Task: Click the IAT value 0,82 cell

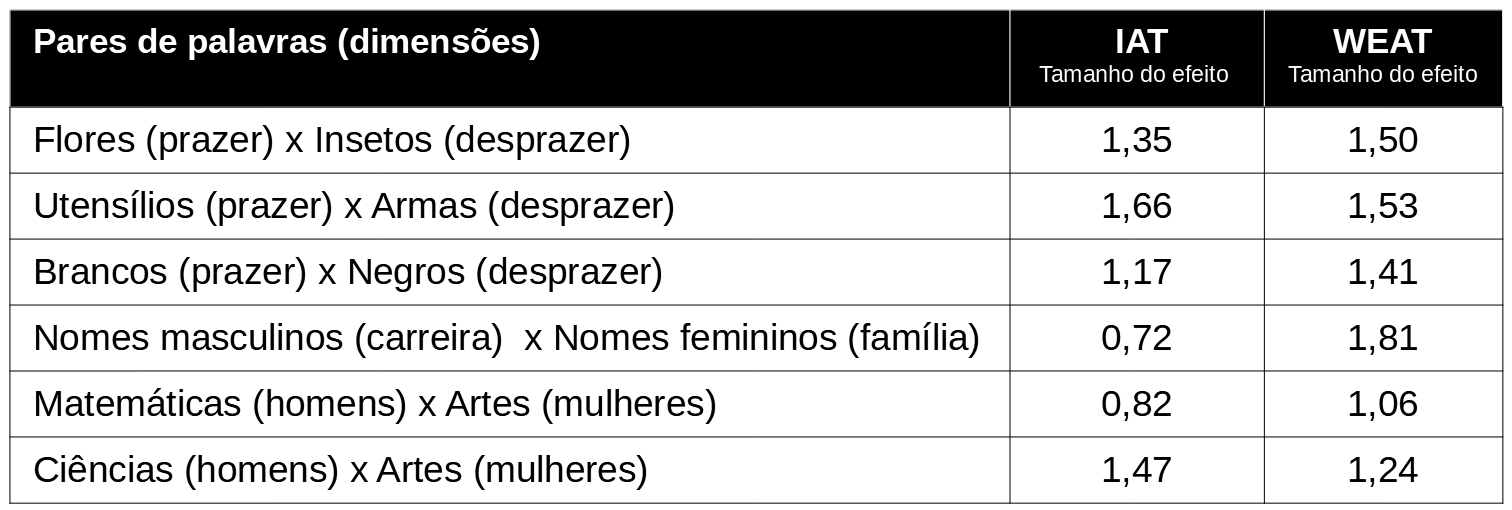Action: 1136,404
